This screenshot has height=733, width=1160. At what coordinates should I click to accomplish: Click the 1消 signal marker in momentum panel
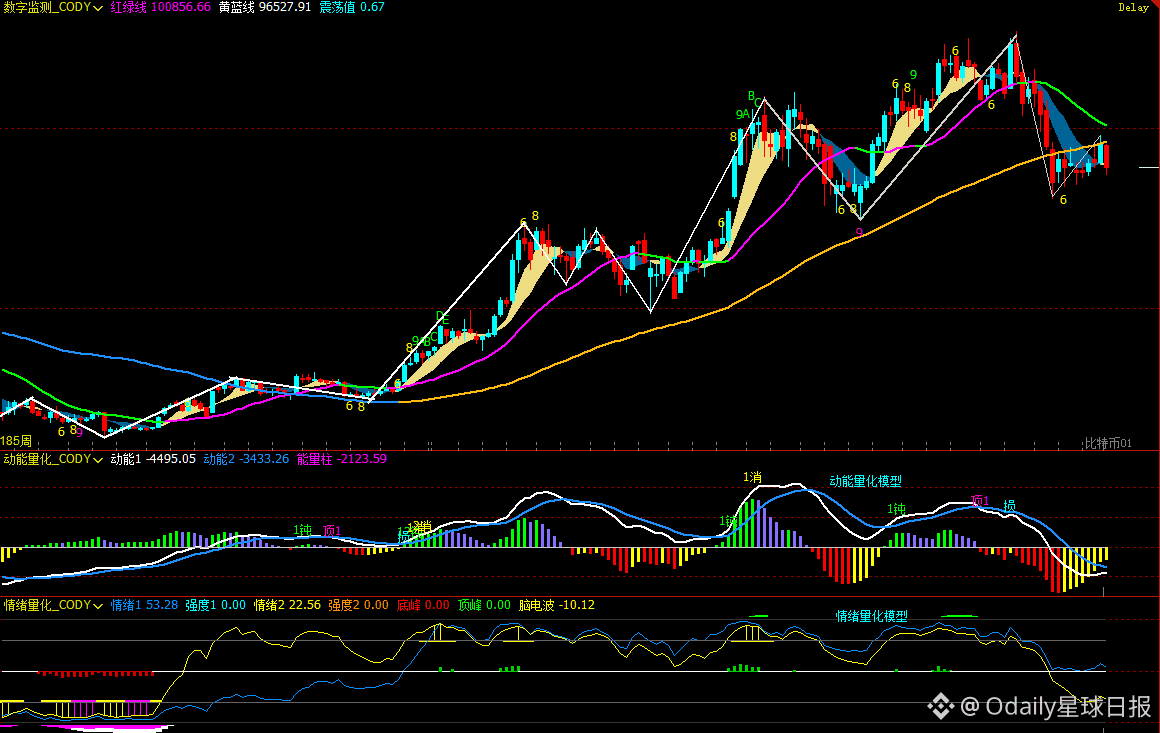pyautogui.click(x=752, y=478)
